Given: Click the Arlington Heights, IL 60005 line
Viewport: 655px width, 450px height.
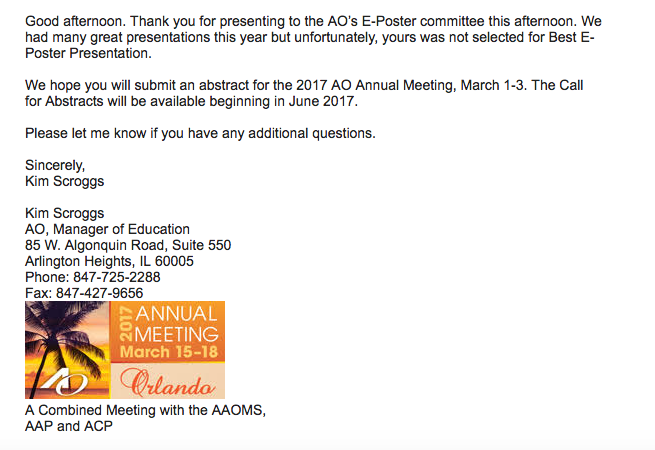Looking at the screenshot, I should (110, 261).
